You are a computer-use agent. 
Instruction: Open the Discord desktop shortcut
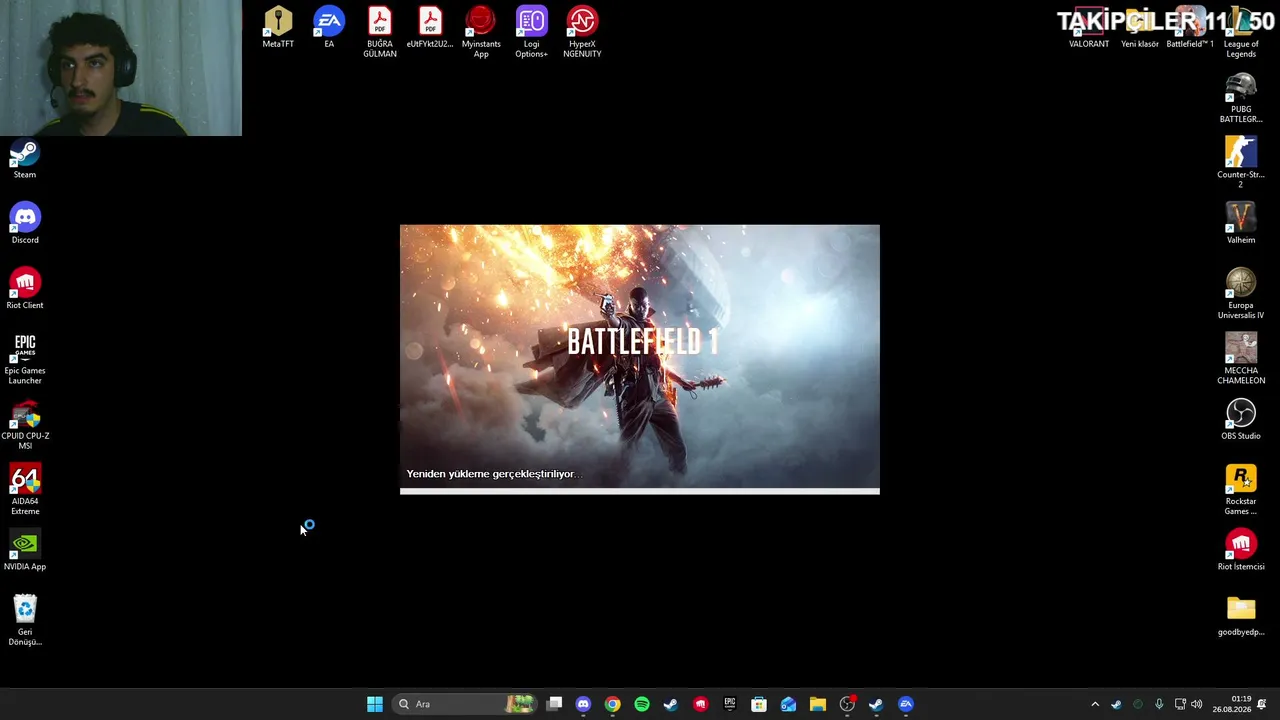tap(25, 224)
